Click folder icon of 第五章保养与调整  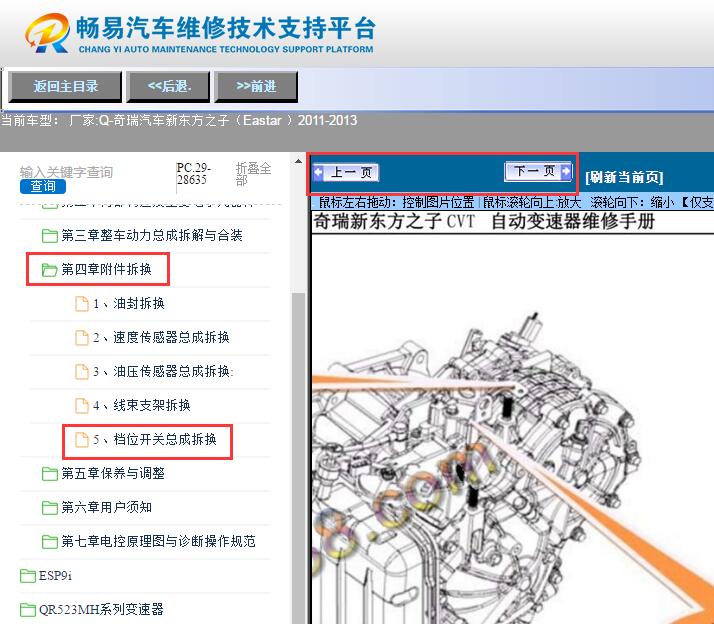coord(49,474)
